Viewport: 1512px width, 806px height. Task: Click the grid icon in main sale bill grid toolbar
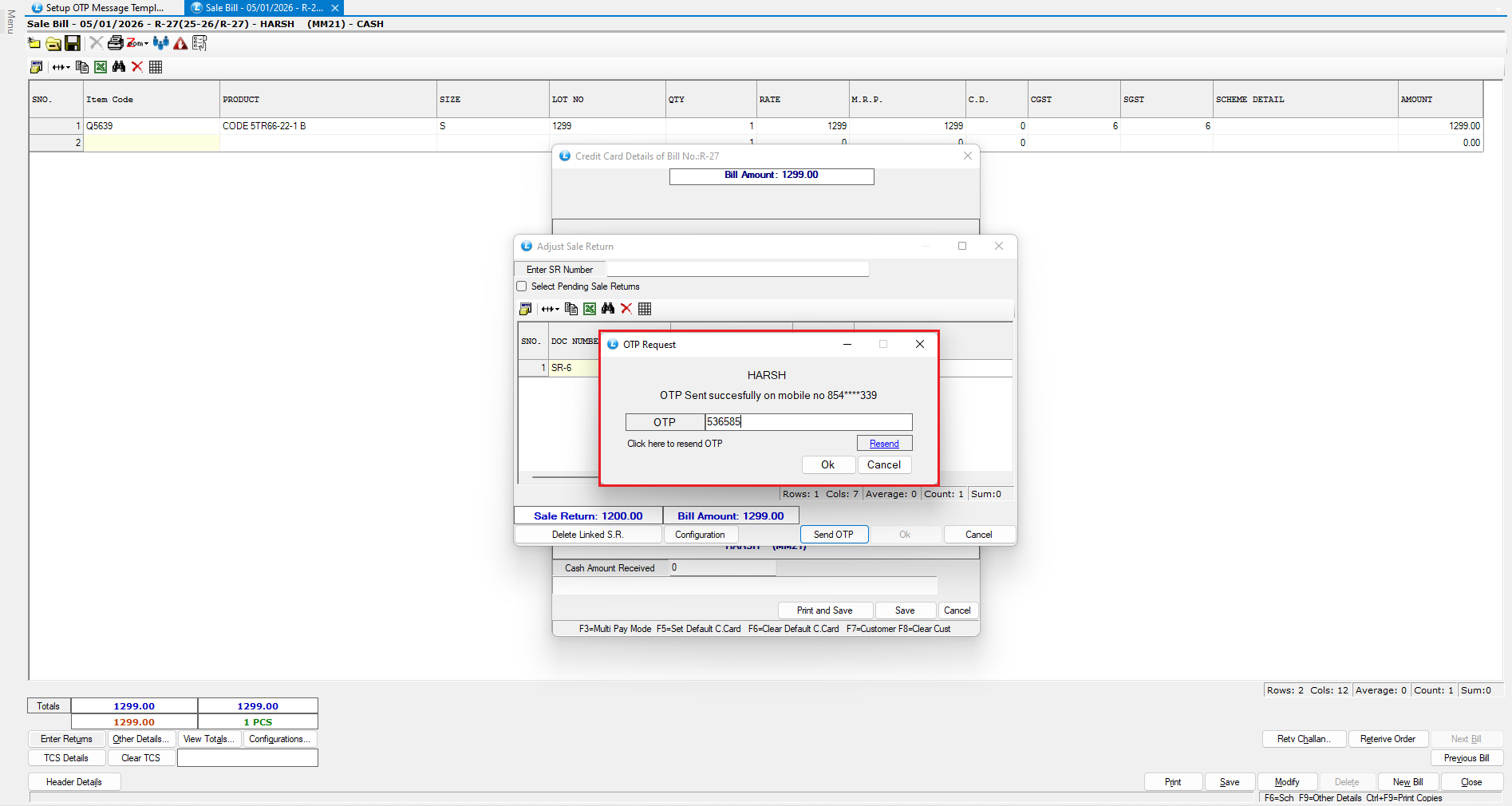[x=156, y=67]
